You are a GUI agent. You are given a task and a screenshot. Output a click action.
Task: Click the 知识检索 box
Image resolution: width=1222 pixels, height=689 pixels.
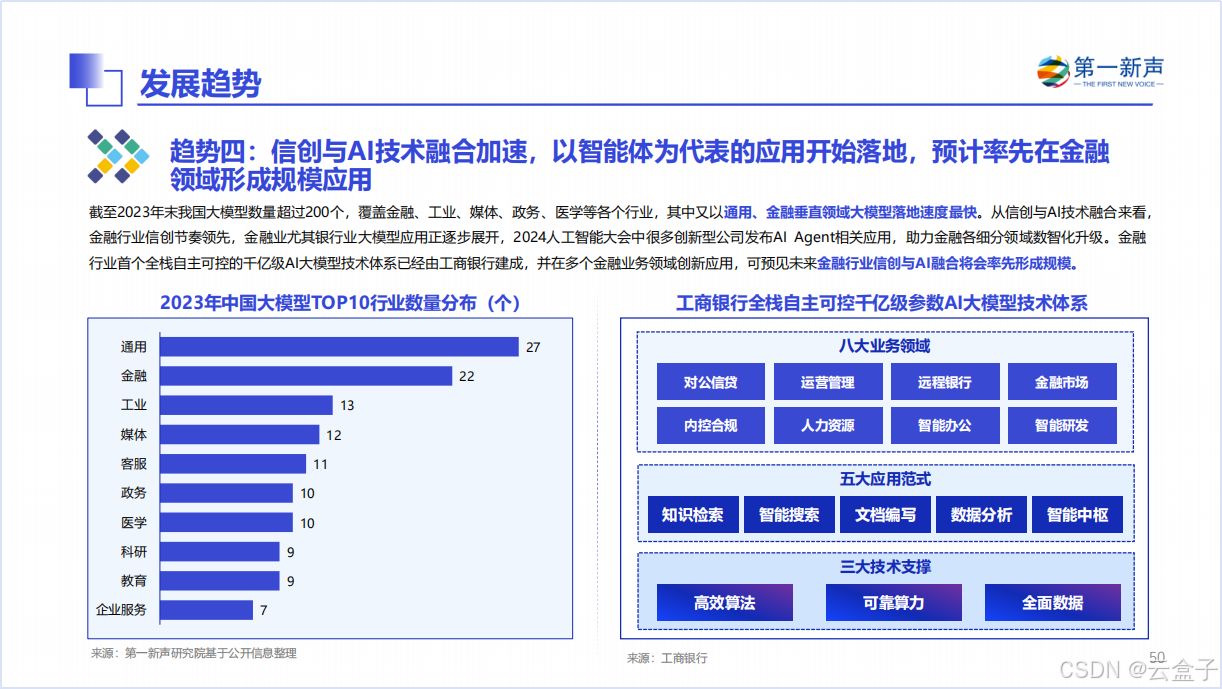point(693,515)
